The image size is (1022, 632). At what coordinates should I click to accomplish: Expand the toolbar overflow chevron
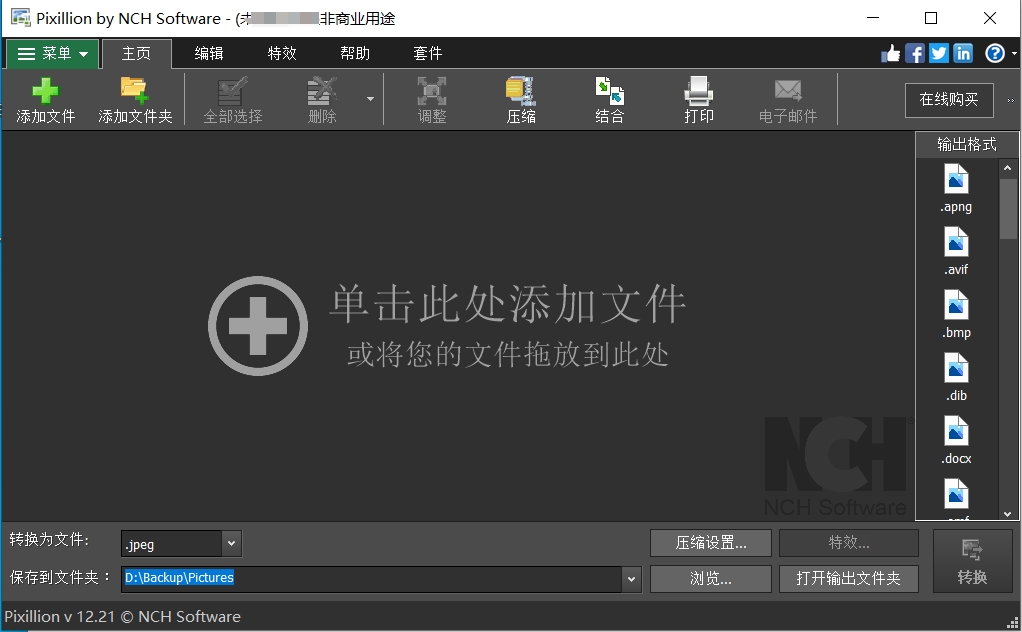coord(1010,100)
